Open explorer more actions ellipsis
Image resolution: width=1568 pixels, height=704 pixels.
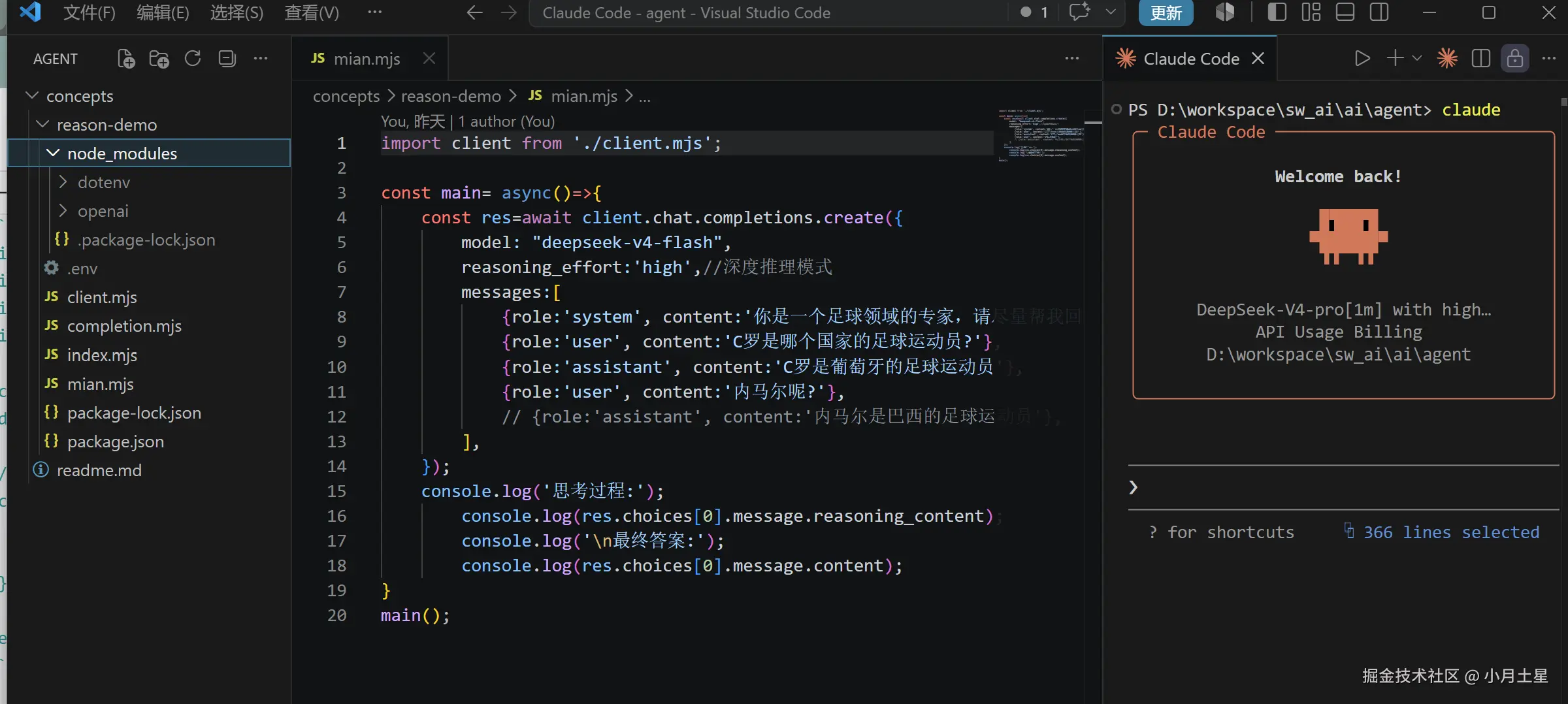[x=261, y=58]
